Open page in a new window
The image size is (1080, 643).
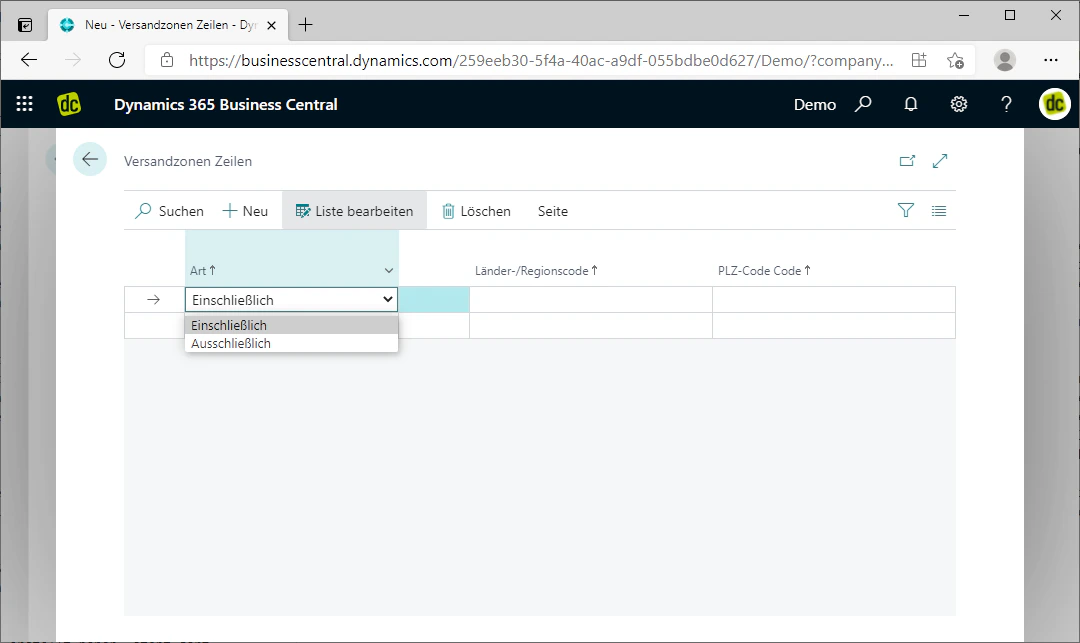point(907,160)
